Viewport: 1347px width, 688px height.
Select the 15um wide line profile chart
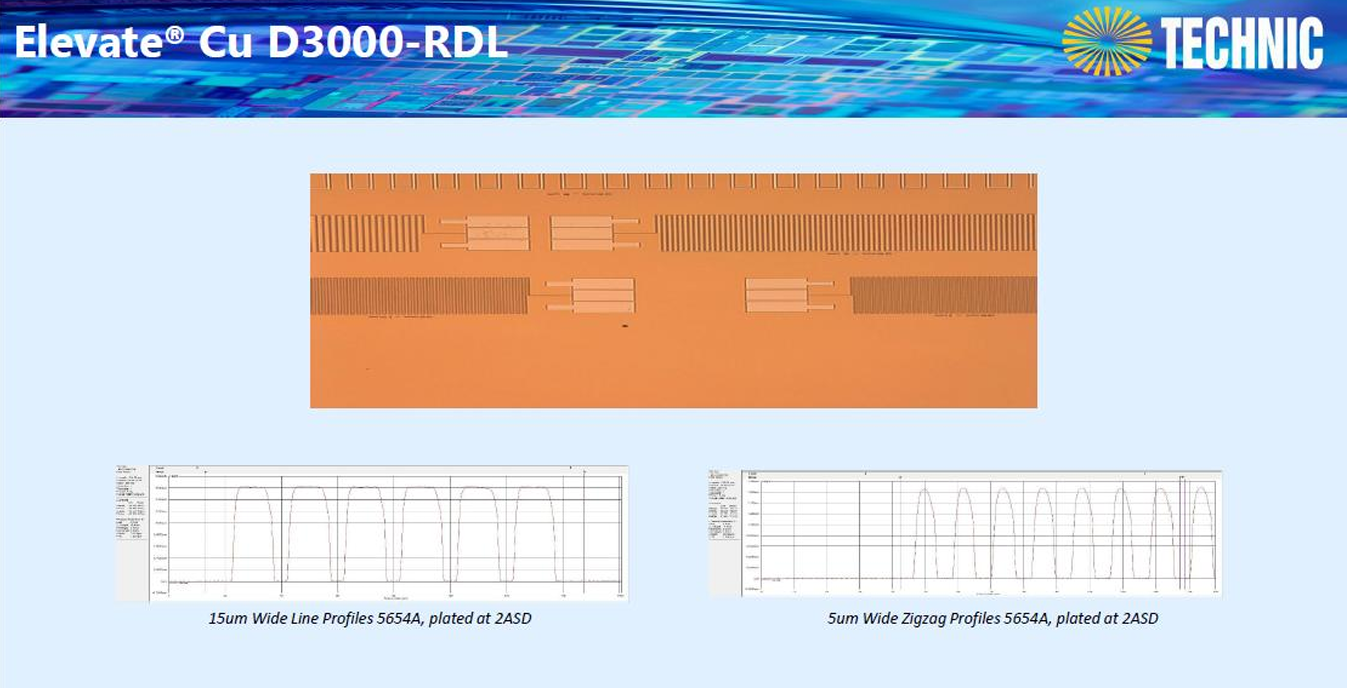pyautogui.click(x=387, y=532)
